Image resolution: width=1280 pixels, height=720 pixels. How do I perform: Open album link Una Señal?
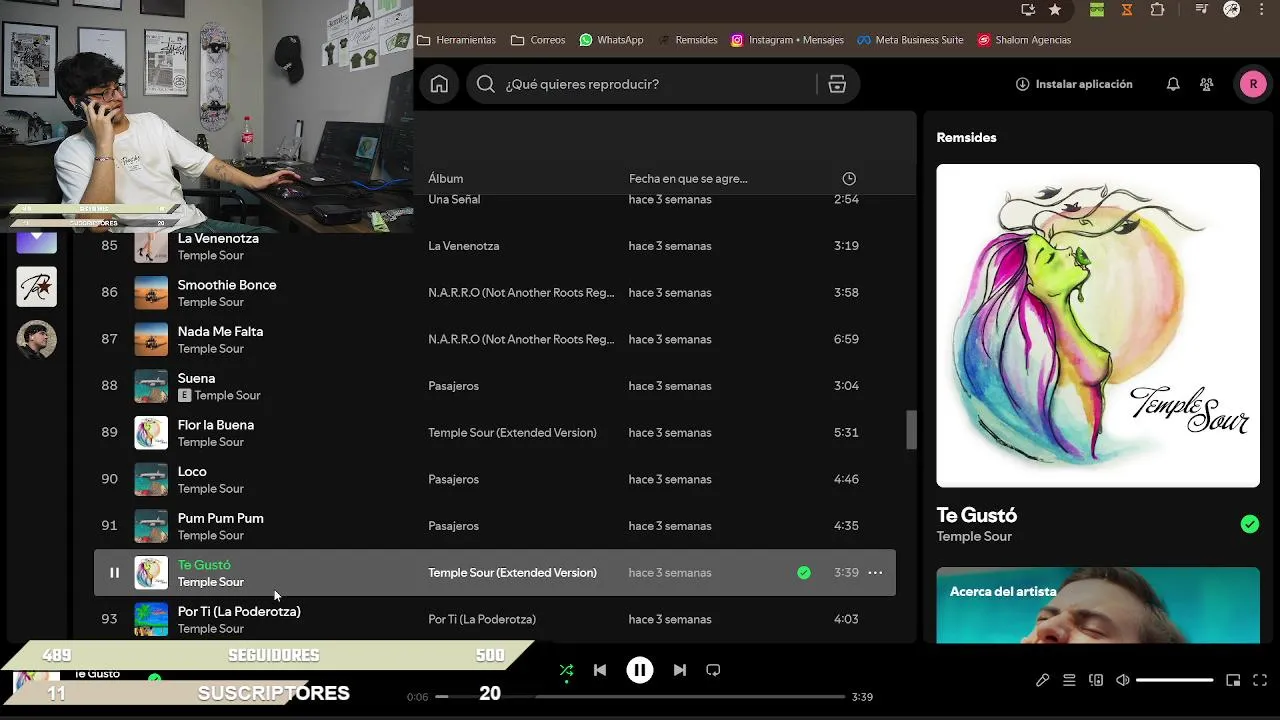coord(454,199)
